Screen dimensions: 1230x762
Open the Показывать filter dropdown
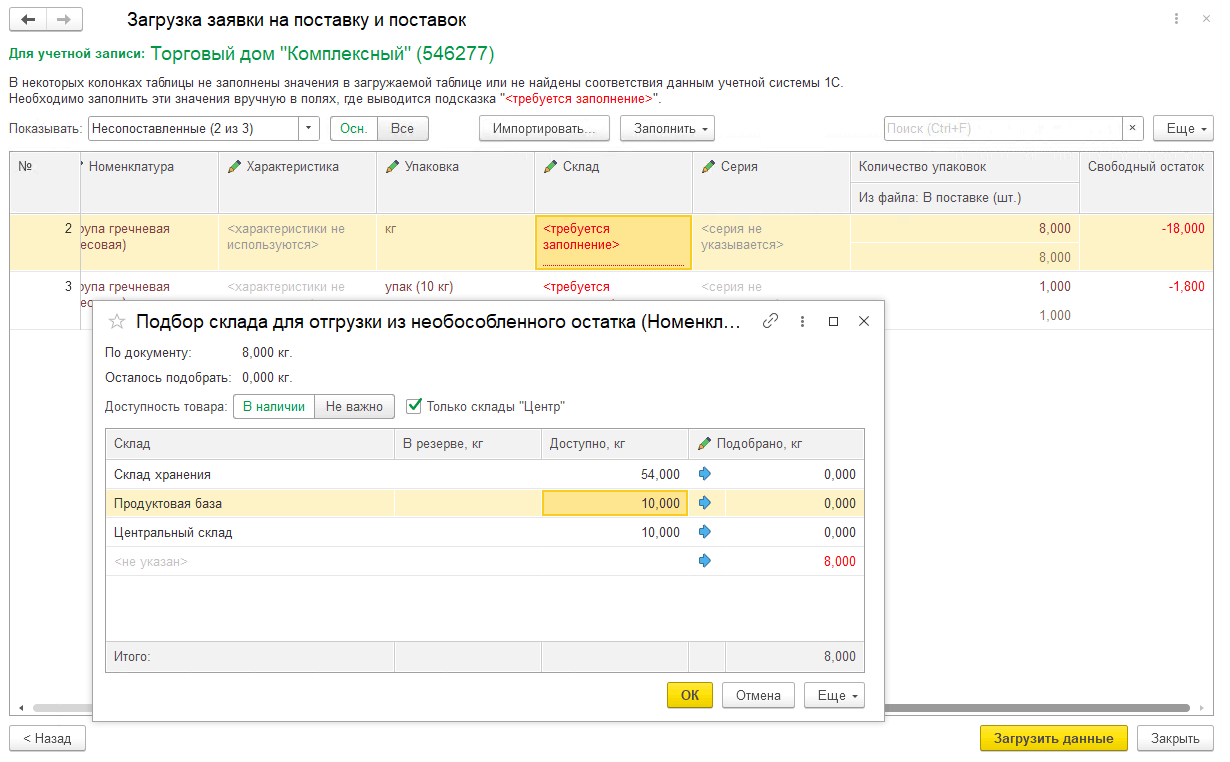tap(309, 128)
